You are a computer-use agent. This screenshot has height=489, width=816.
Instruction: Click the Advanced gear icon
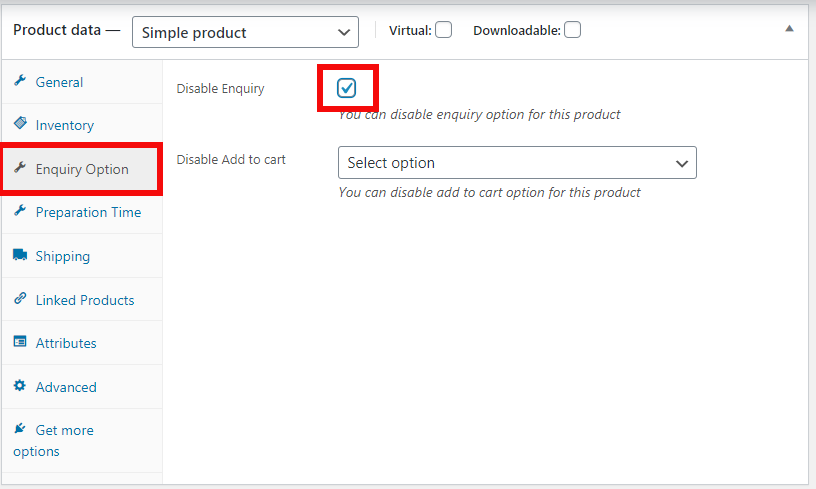[x=20, y=386]
